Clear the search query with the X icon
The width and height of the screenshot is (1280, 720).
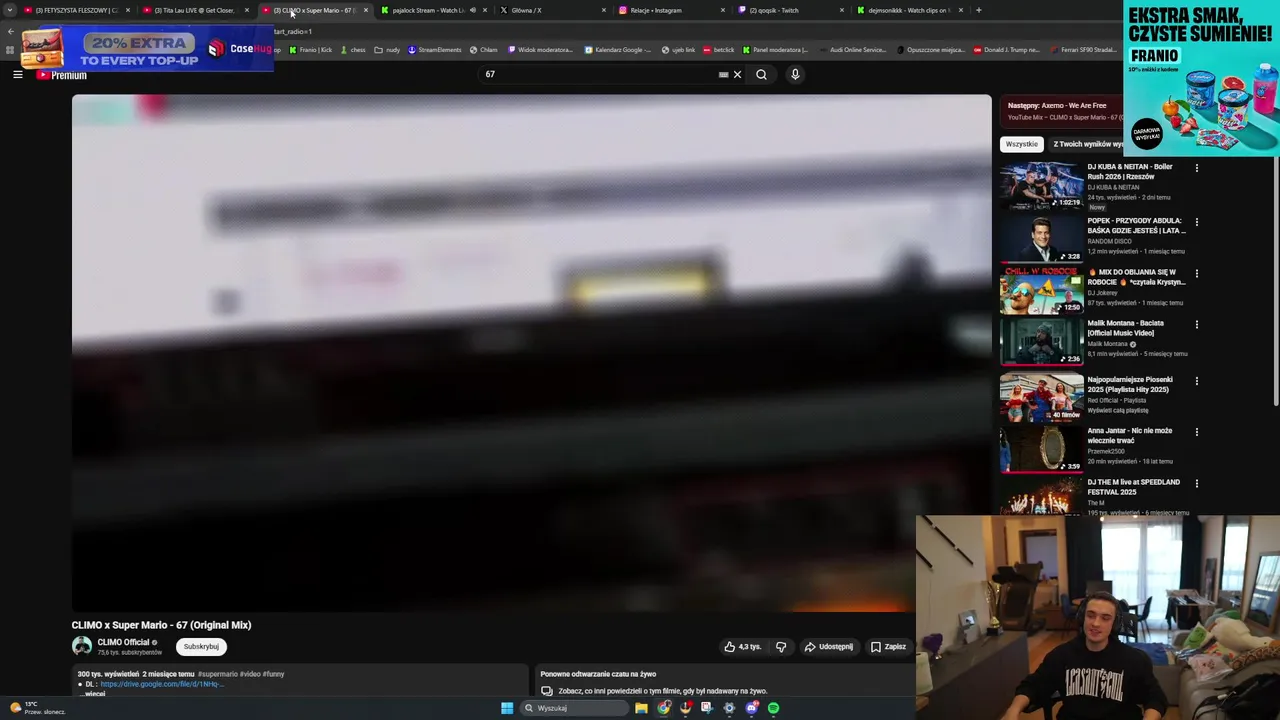coord(738,74)
